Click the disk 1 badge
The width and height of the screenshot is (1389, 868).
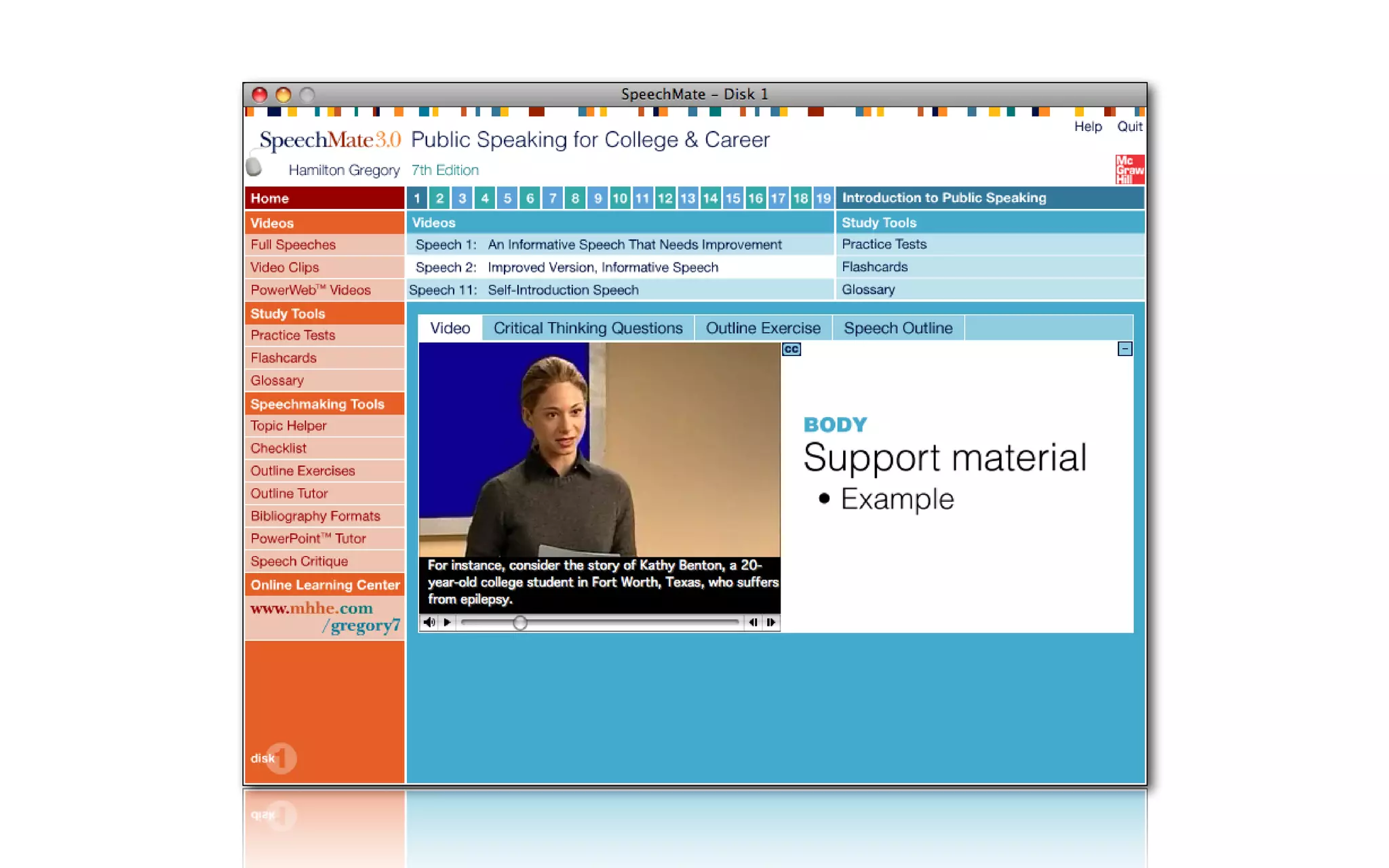[274, 757]
